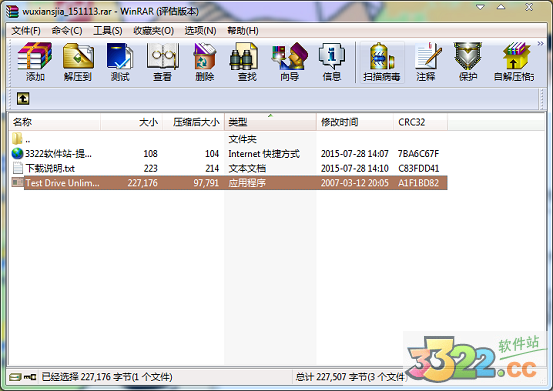This screenshot has height=391, width=553.
Task: Sort by 名称 column header
Action: (x=55, y=122)
